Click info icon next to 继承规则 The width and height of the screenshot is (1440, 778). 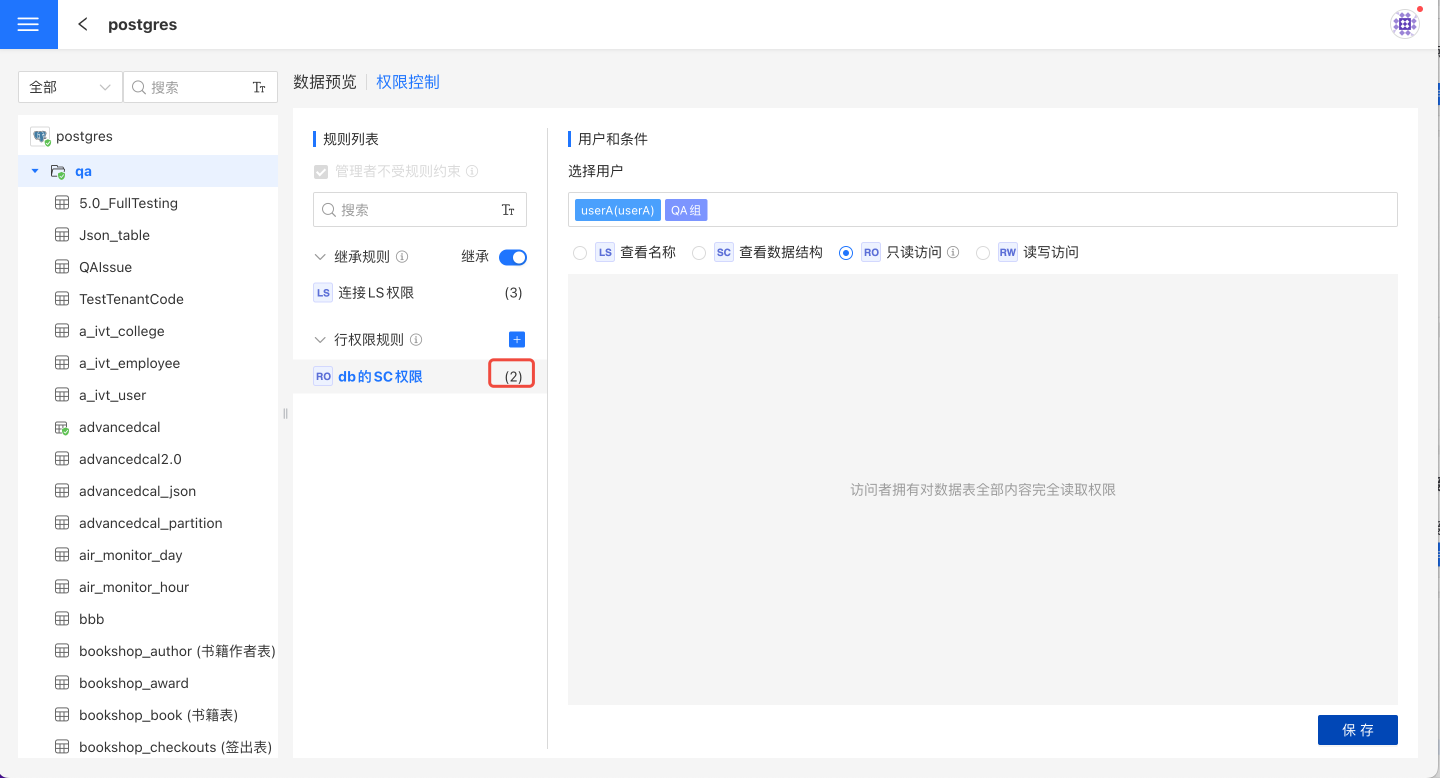[x=402, y=257]
